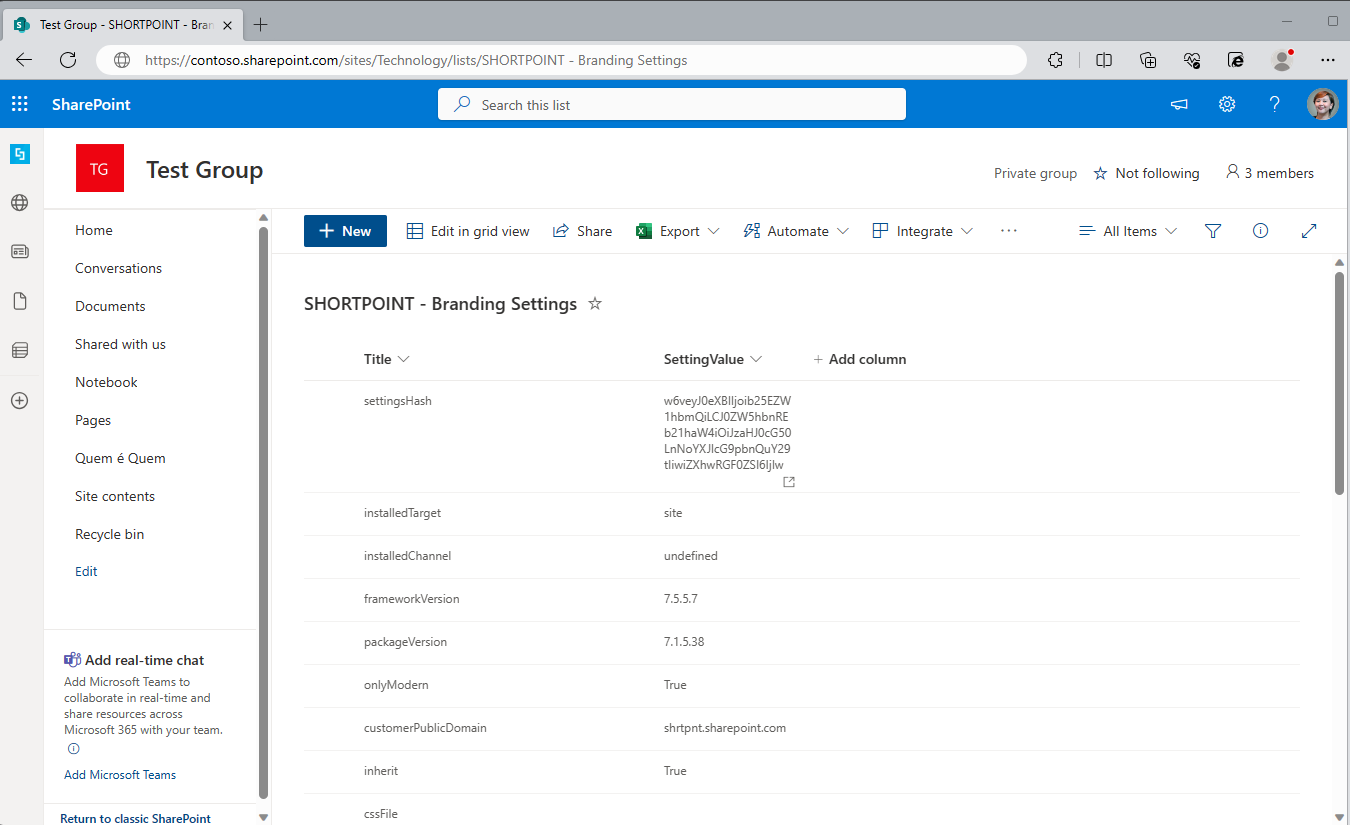Open Conversations in site navigation
Screen dimensions: 1350x825
click(x=118, y=268)
